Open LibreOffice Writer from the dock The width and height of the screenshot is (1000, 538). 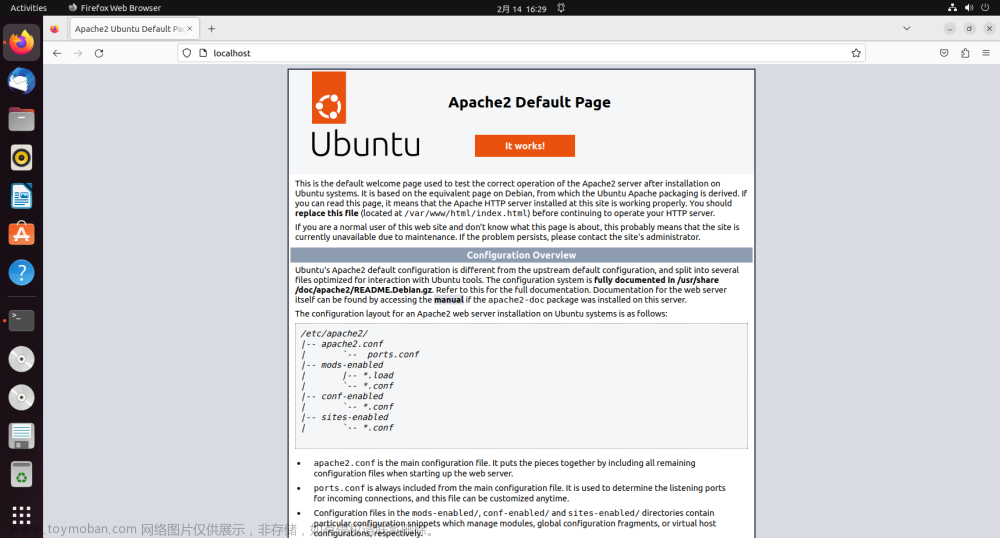pos(21,196)
